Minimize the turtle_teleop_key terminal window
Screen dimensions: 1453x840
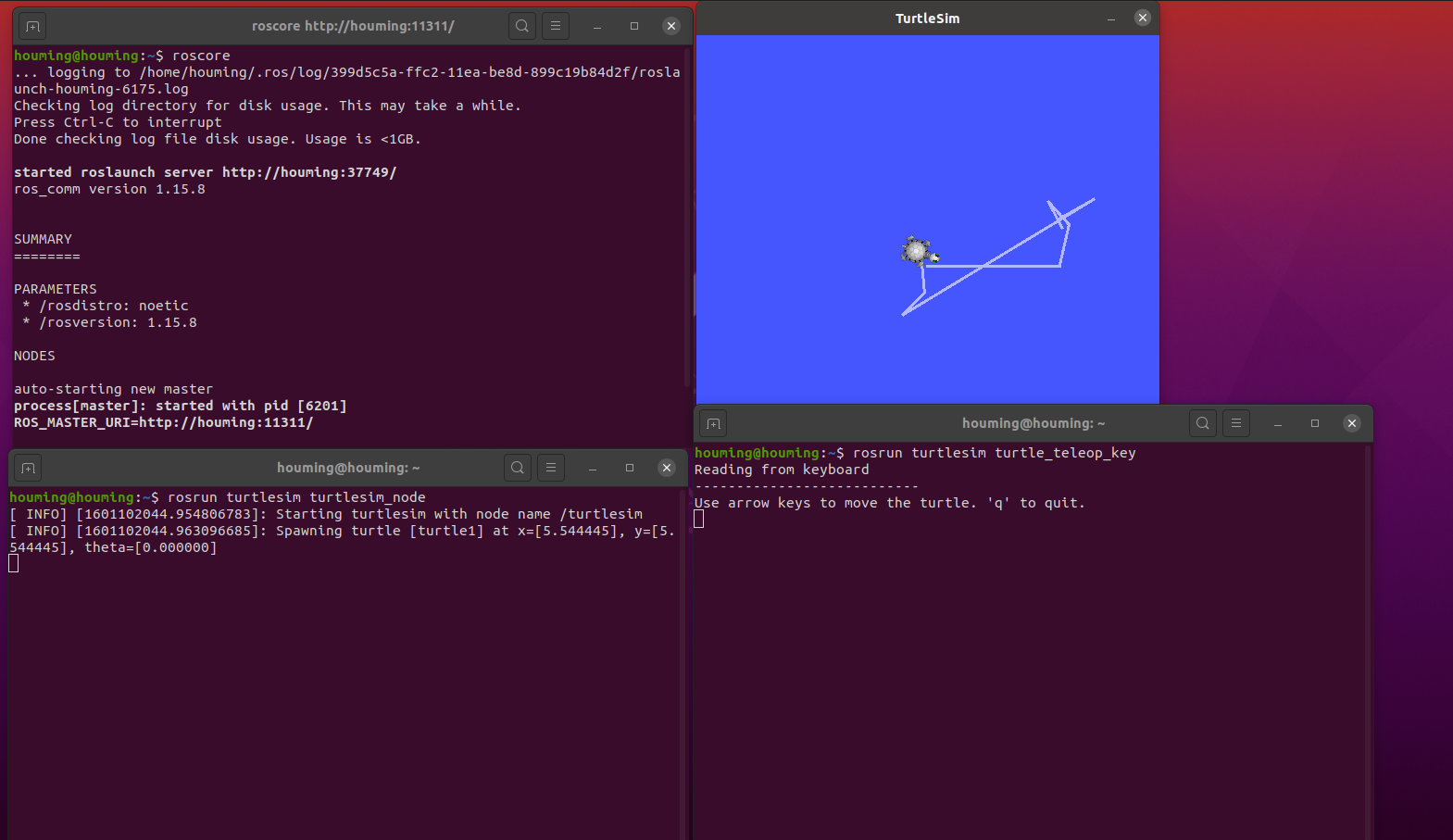[1278, 423]
